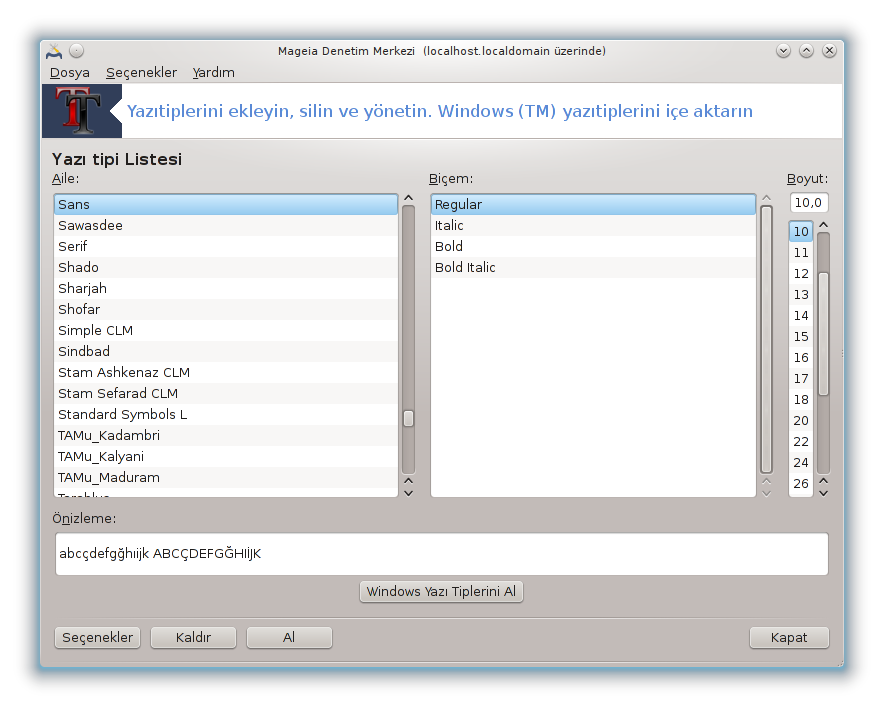Pick font size 24
The width and height of the screenshot is (884, 707).
tap(801, 463)
